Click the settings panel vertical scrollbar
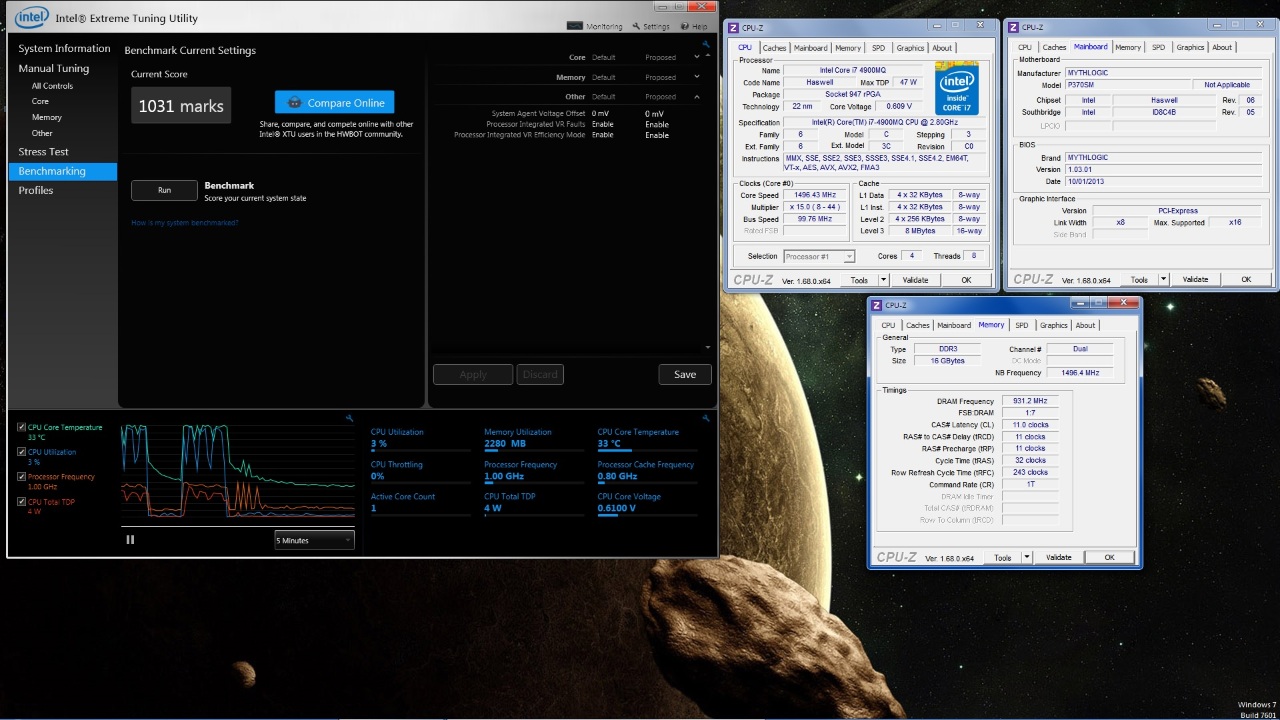1280x720 pixels. pyautogui.click(x=708, y=200)
